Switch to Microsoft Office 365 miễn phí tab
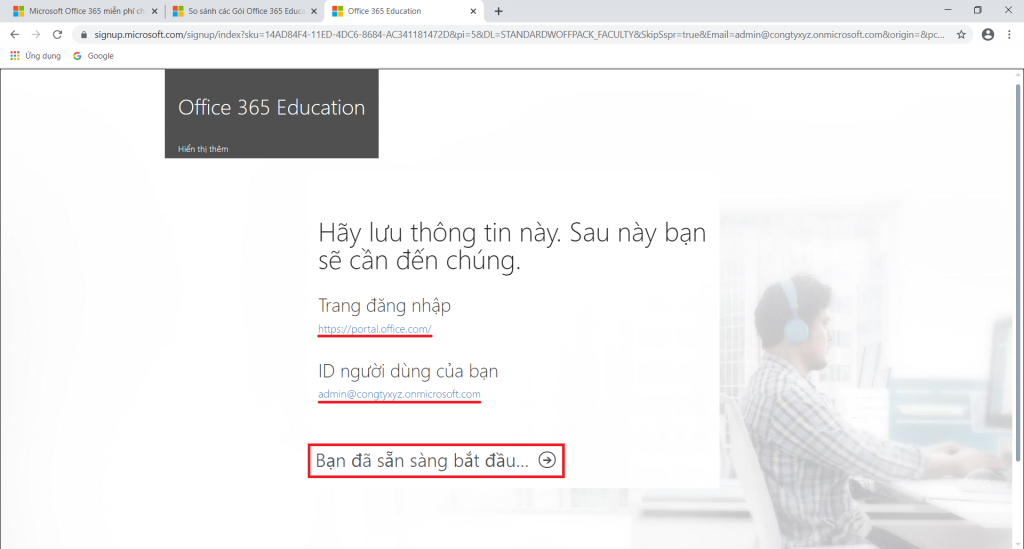1024x549 pixels. pos(85,11)
